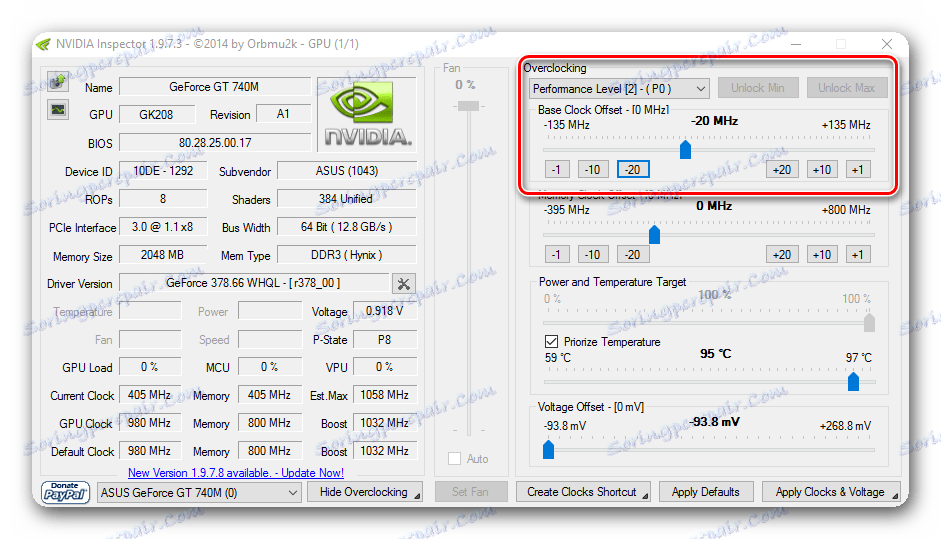941x539 pixels.
Task: Click the Voltage value 0.918 V
Action: [x=385, y=311]
